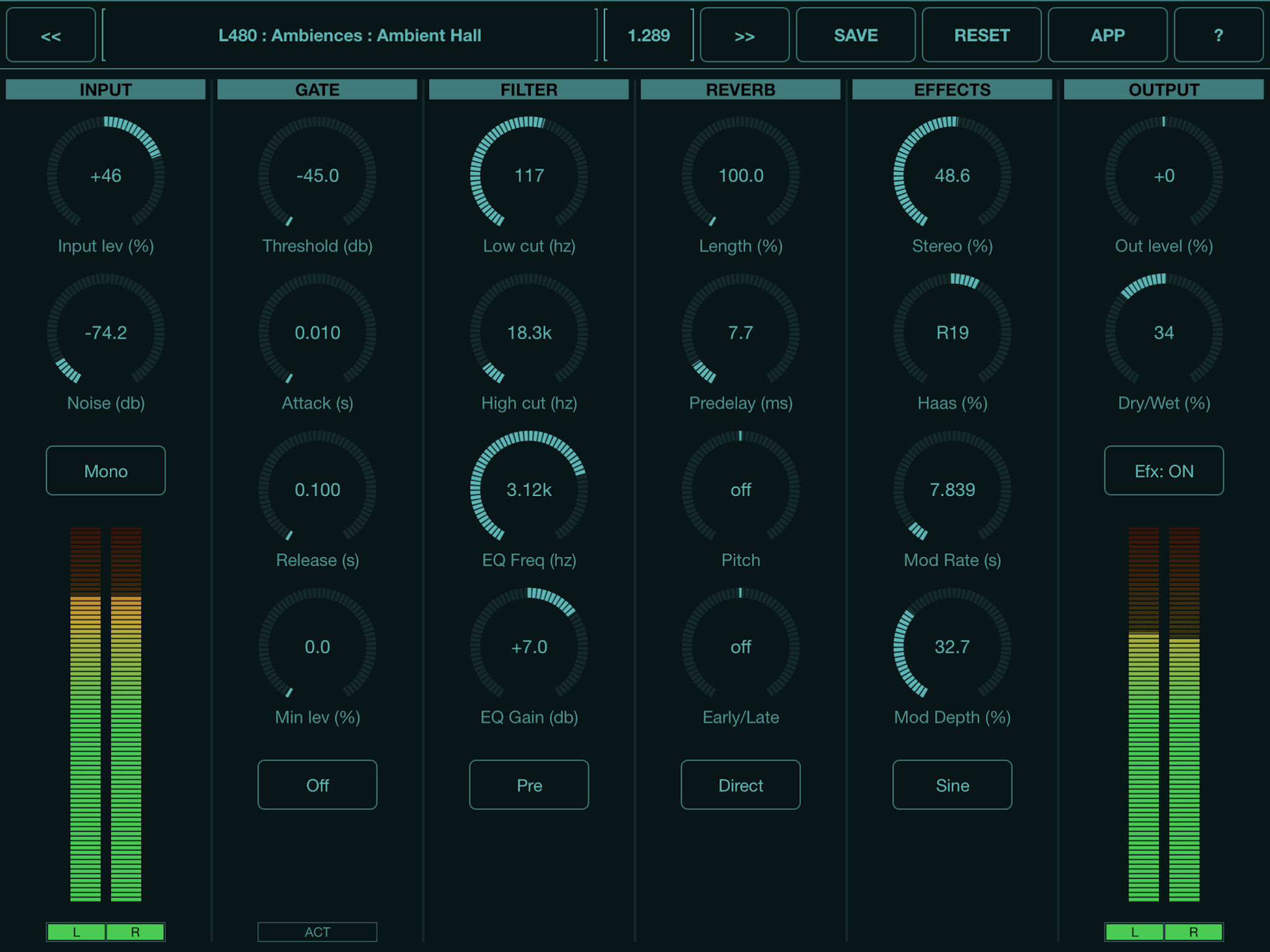Cycle the Sine modulation shape
The image size is (1270, 952).
click(952, 785)
